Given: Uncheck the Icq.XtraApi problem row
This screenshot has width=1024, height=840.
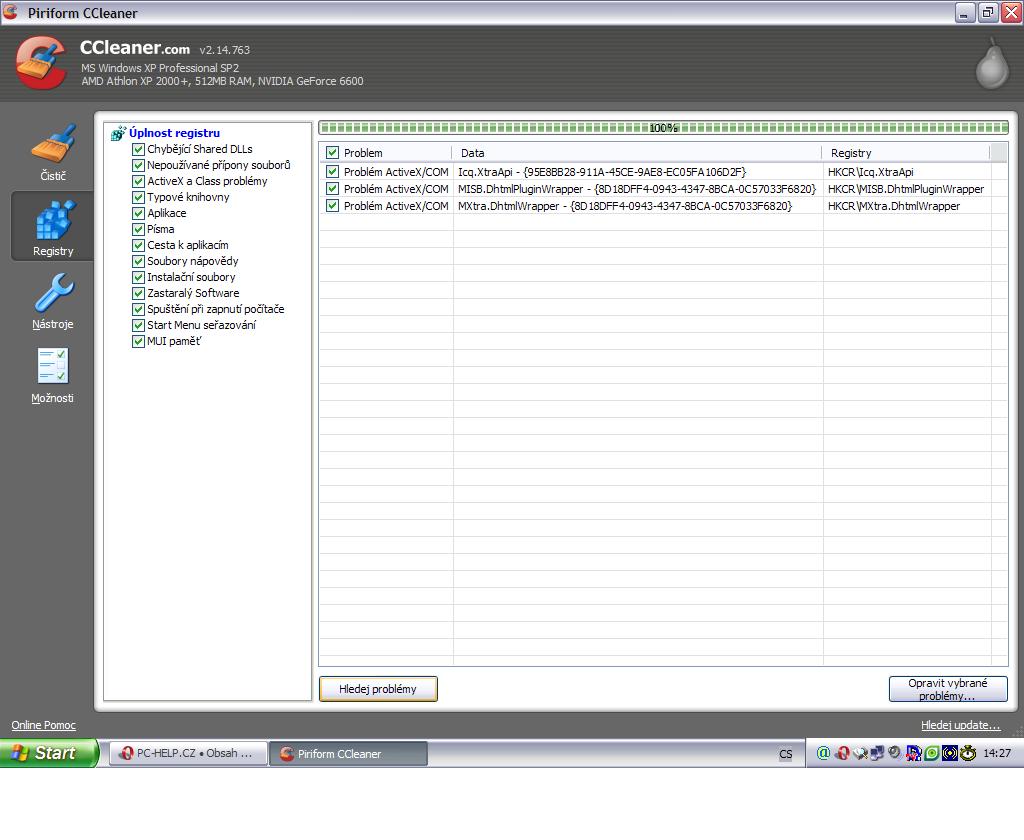Looking at the screenshot, I should (x=332, y=172).
